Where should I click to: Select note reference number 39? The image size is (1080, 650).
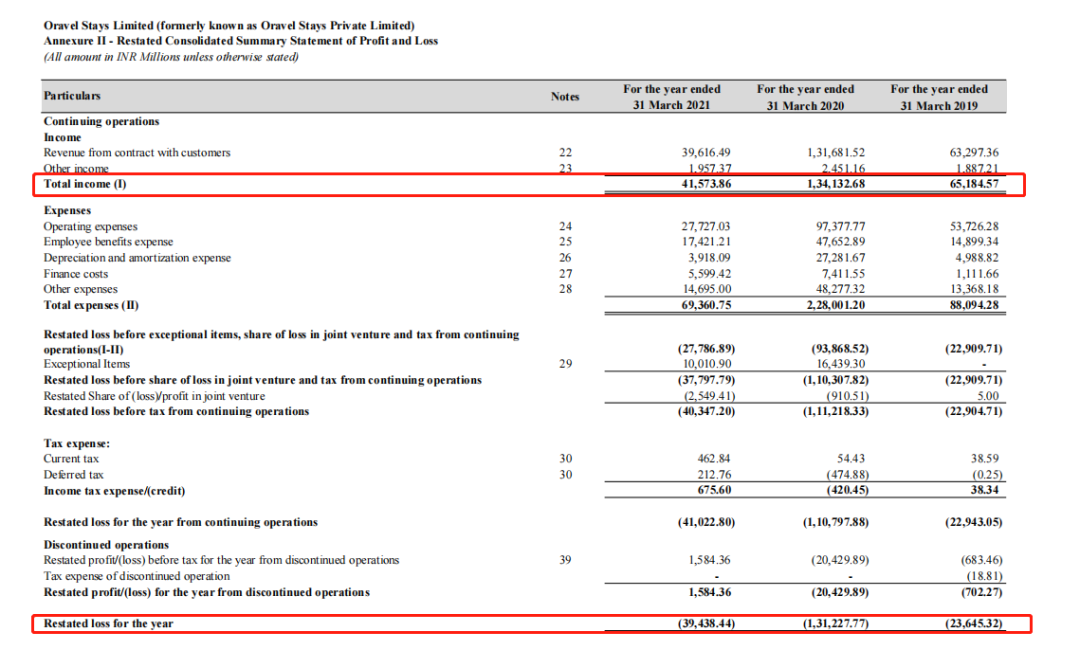(565, 560)
